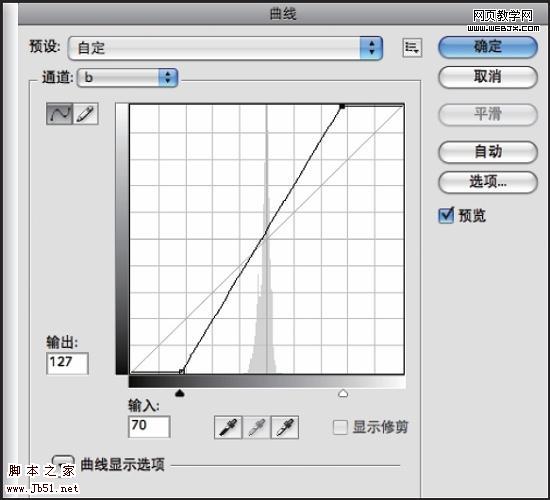550x500 pixels.
Task: Select the pencil draw curve tool
Action: tap(86, 114)
